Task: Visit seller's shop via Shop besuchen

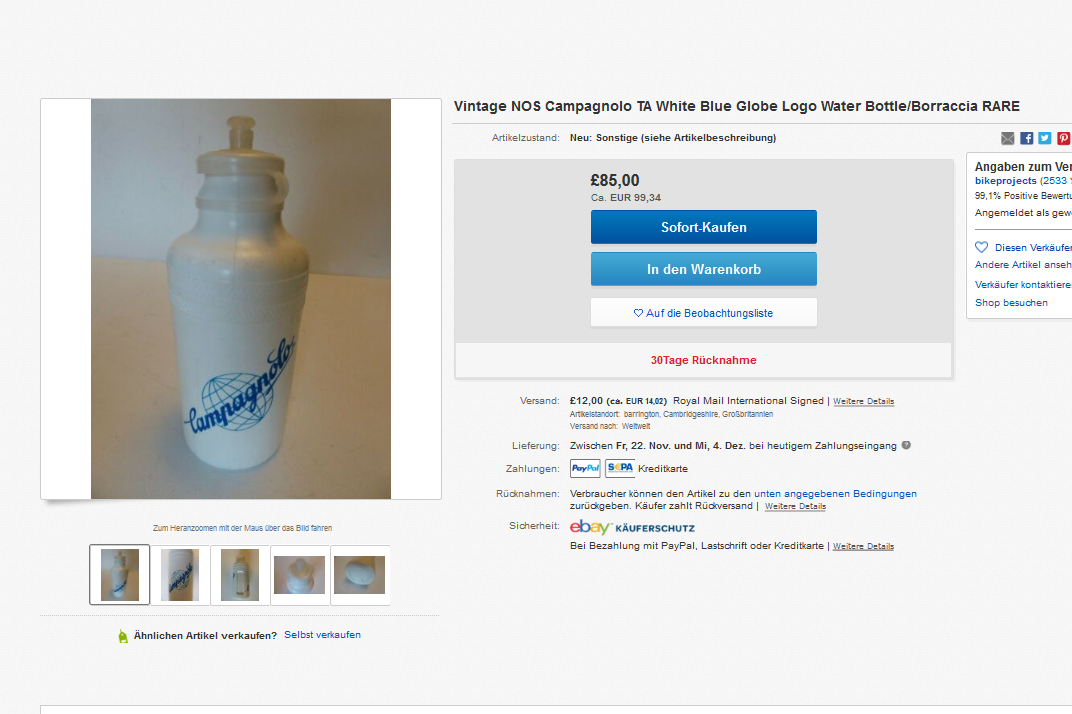Action: point(1011,303)
